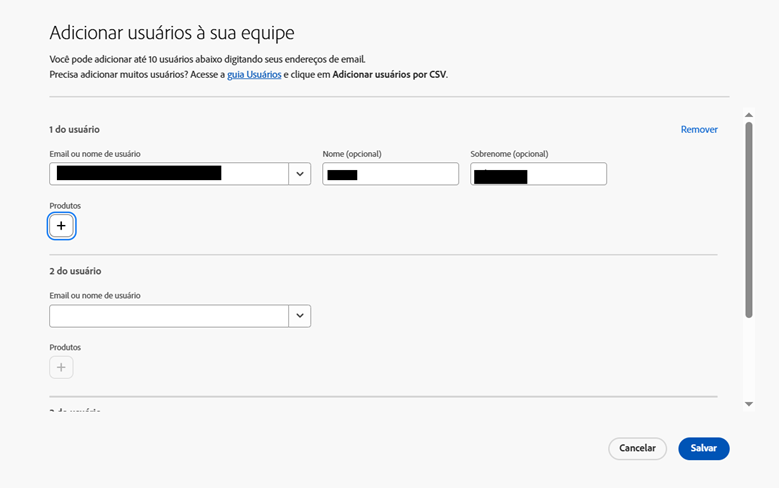The width and height of the screenshot is (779, 488).
Task: Expand the email dropdown for user 2
Action: coord(300,316)
